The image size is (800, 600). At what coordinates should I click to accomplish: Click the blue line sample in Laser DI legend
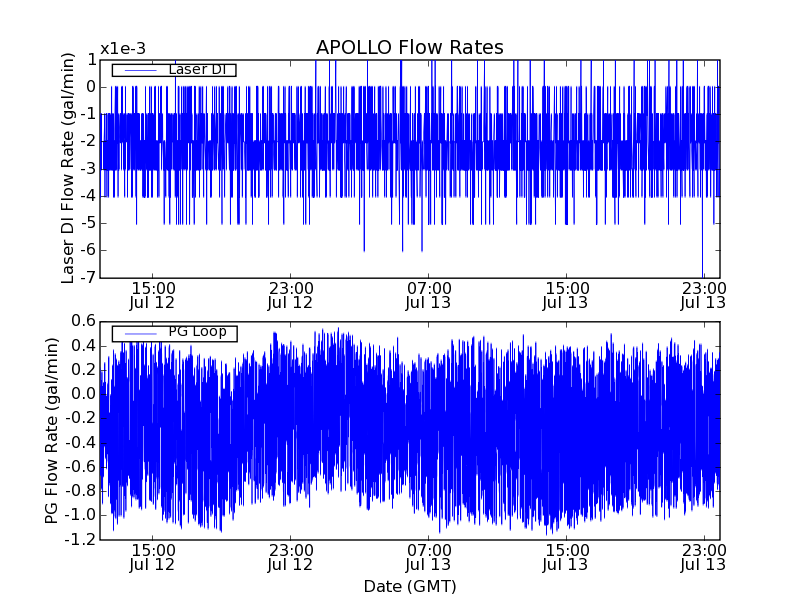139,70
